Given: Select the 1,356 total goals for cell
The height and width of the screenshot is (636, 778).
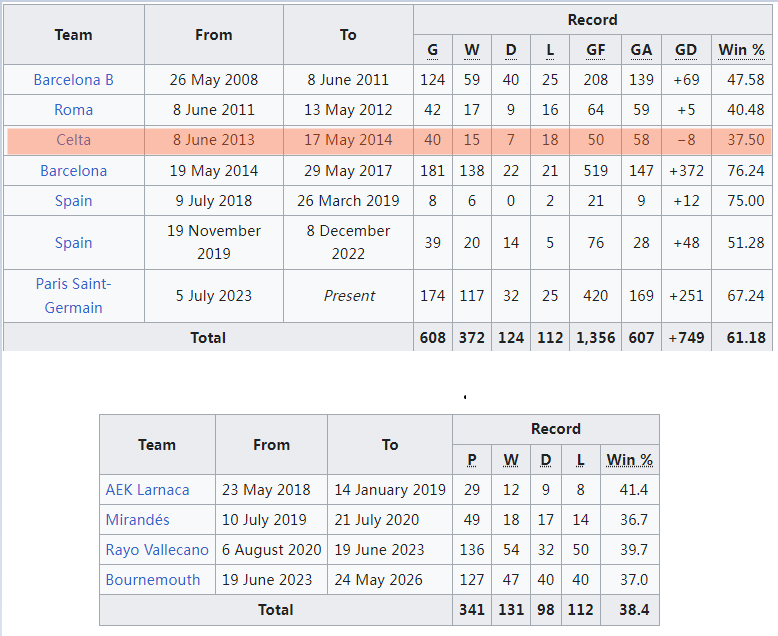Looking at the screenshot, I should pos(595,338).
